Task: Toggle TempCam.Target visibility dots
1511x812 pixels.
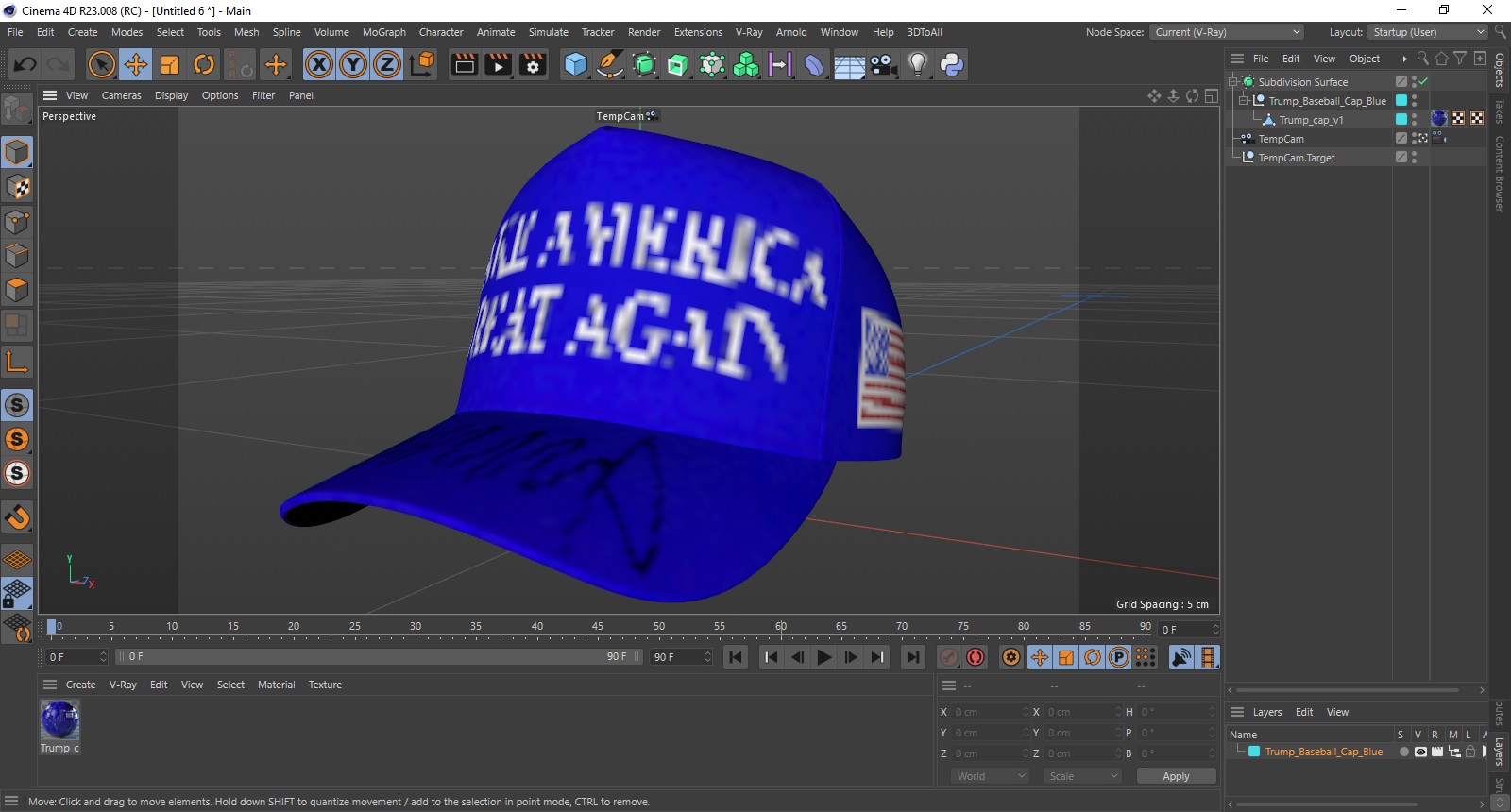Action: (x=1414, y=158)
